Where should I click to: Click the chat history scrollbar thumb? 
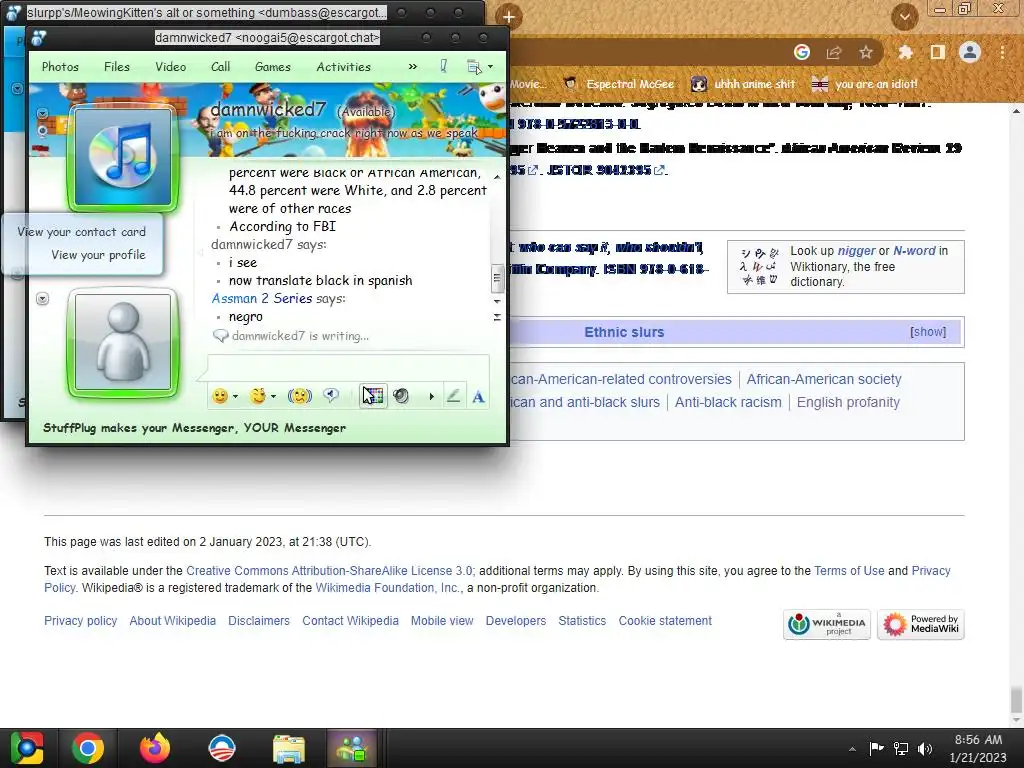click(x=497, y=278)
